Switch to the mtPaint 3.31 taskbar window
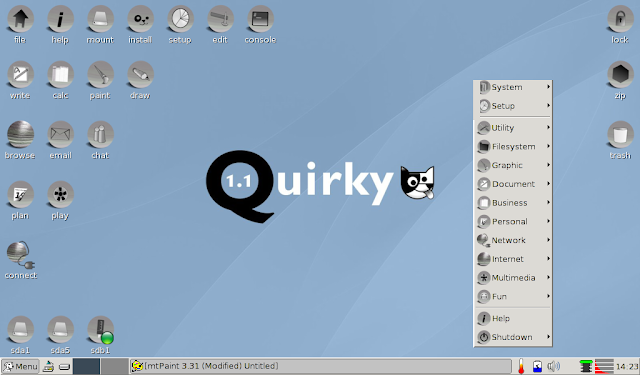Screen dimensions: 640x375 click(320, 366)
